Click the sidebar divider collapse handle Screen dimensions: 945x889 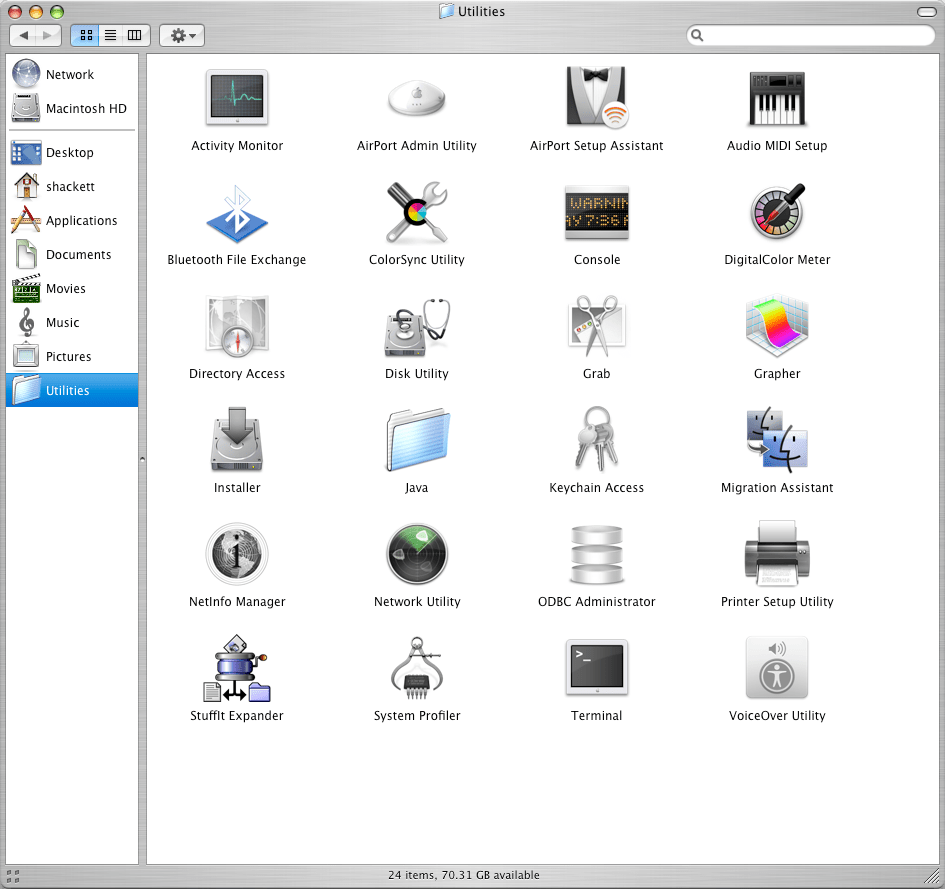pyautogui.click(x=142, y=459)
